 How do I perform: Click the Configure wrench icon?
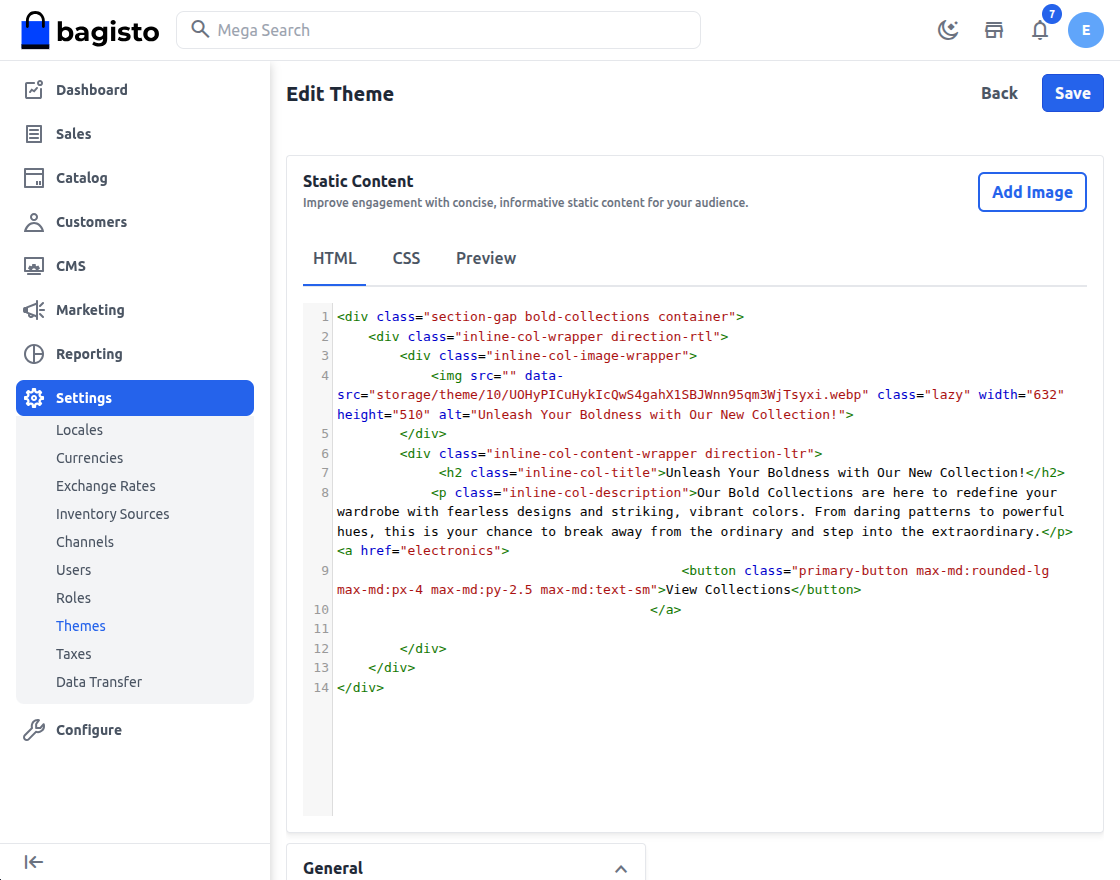pyautogui.click(x=34, y=730)
